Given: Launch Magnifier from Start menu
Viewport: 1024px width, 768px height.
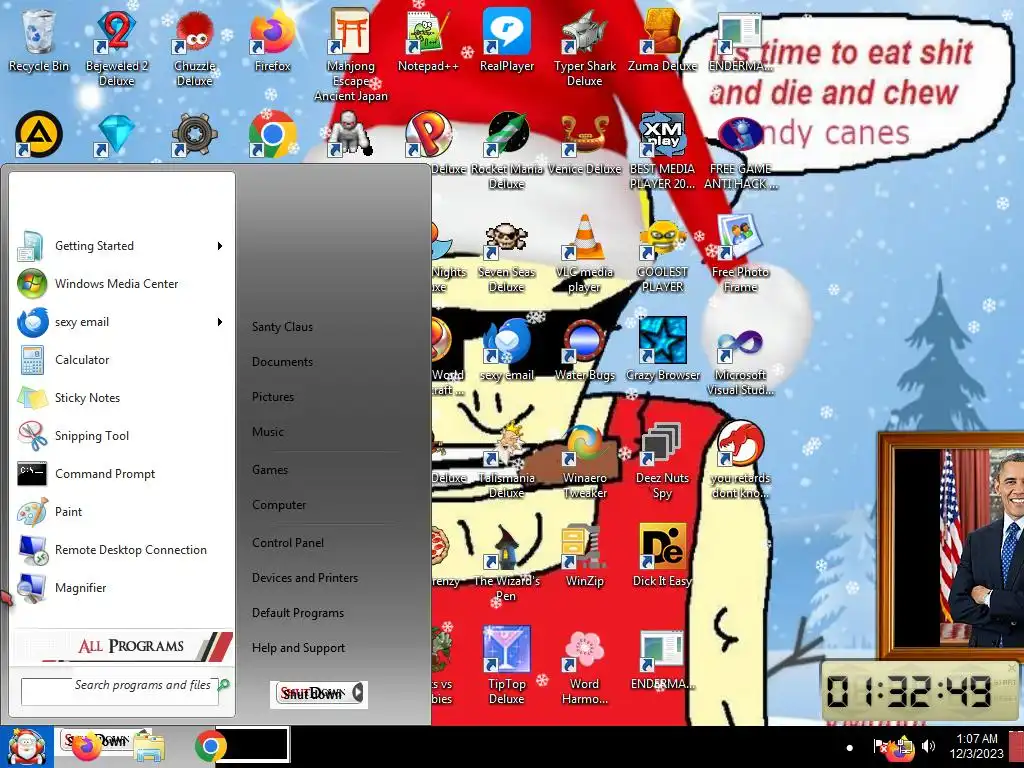Looking at the screenshot, I should tap(122, 588).
